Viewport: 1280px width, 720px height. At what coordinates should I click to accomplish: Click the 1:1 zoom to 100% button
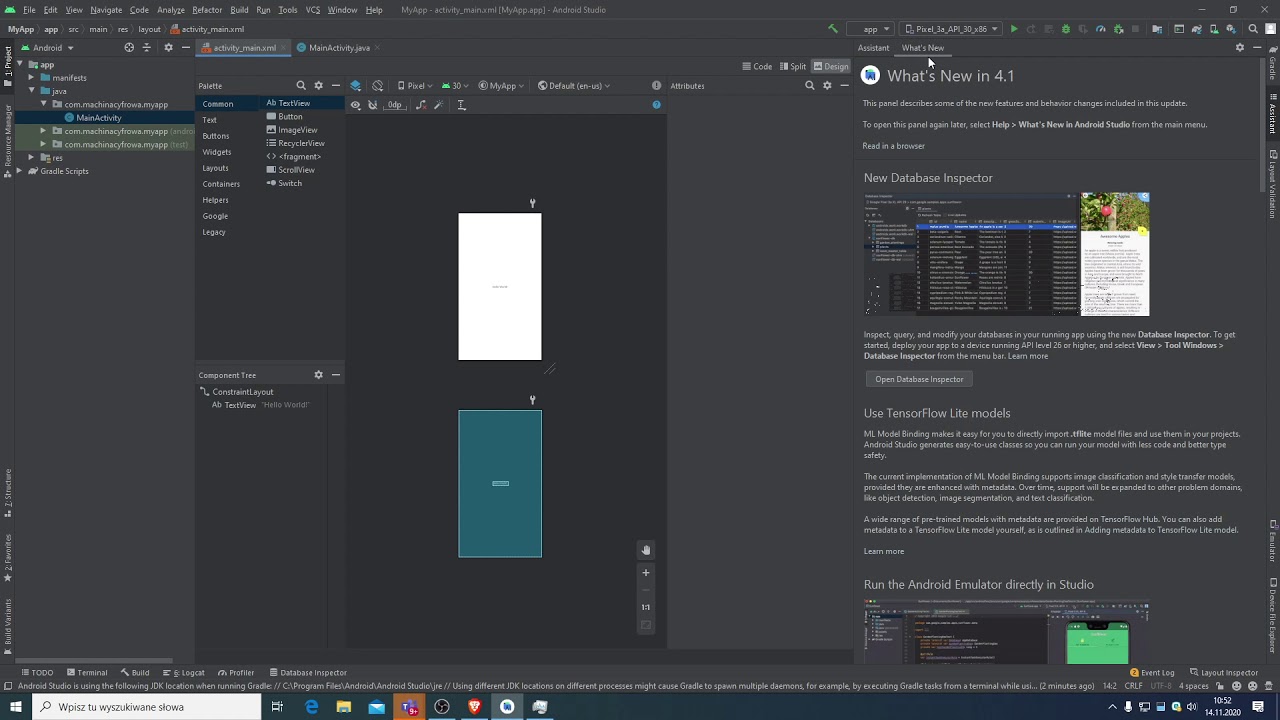[x=646, y=607]
